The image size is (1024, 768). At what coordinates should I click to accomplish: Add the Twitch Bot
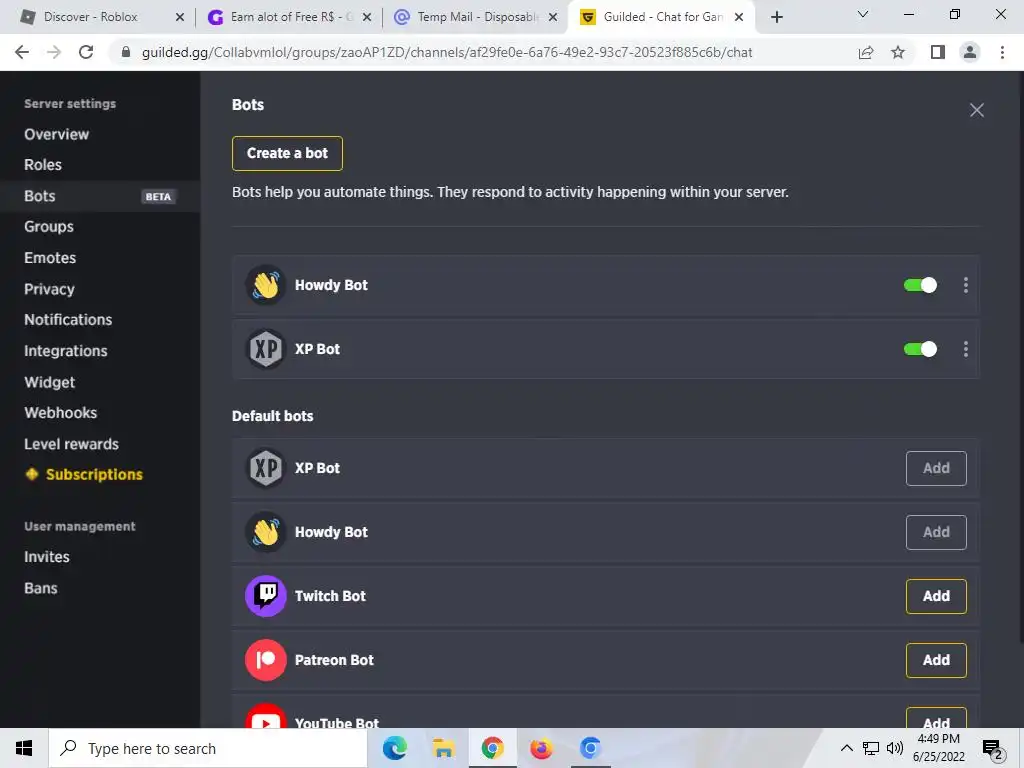[x=936, y=596]
